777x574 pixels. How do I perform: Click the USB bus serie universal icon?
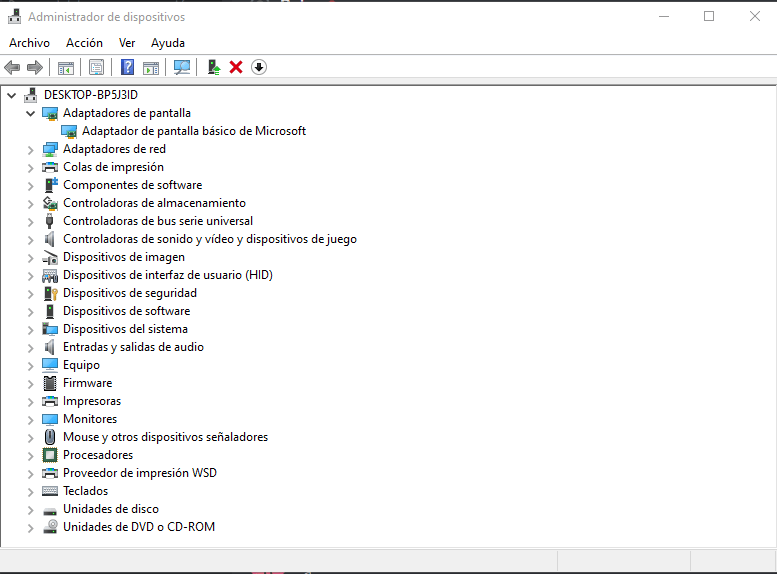tap(50, 221)
